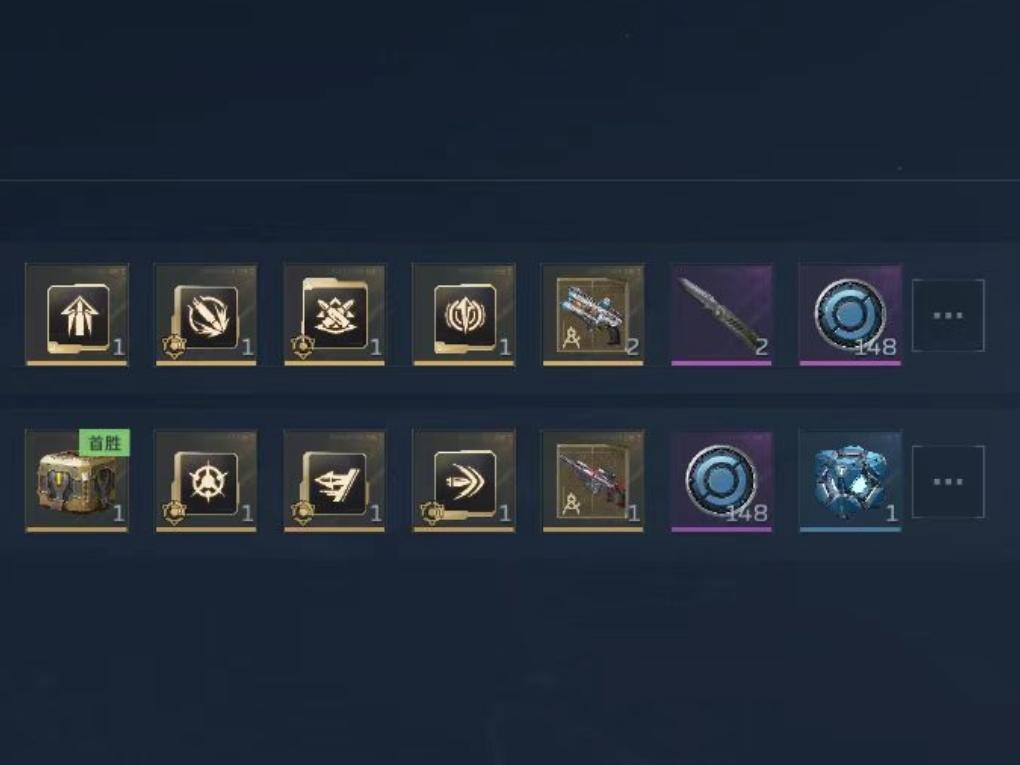Select the crosshair target emblem card
This screenshot has width=1020, height=765.
tap(206, 481)
